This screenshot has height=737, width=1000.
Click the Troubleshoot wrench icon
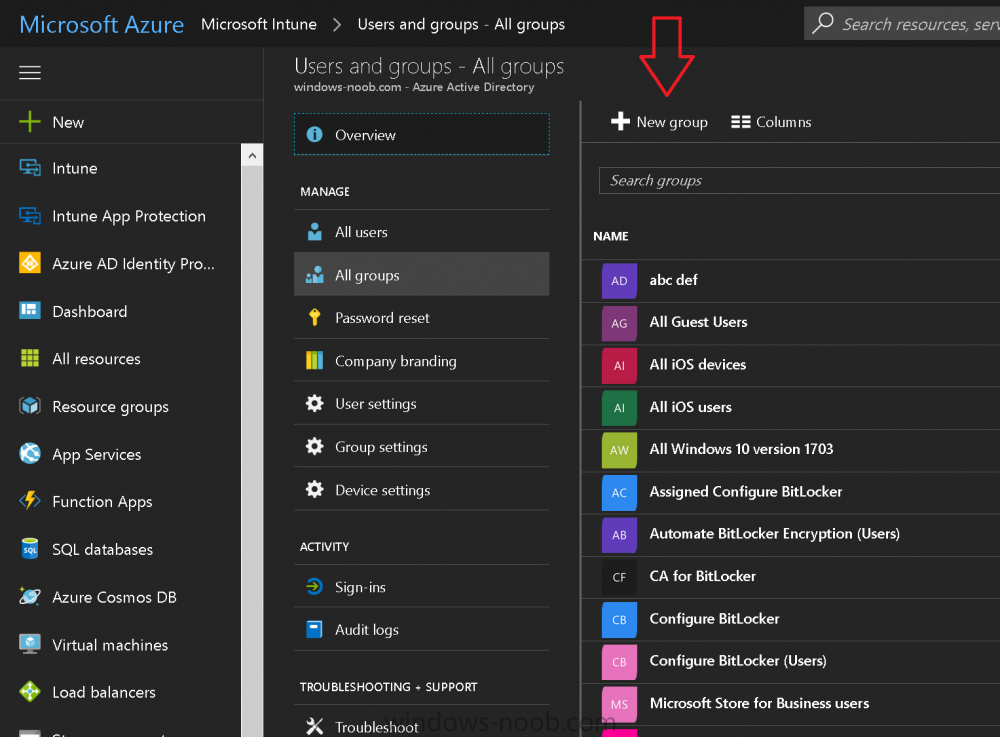(314, 726)
